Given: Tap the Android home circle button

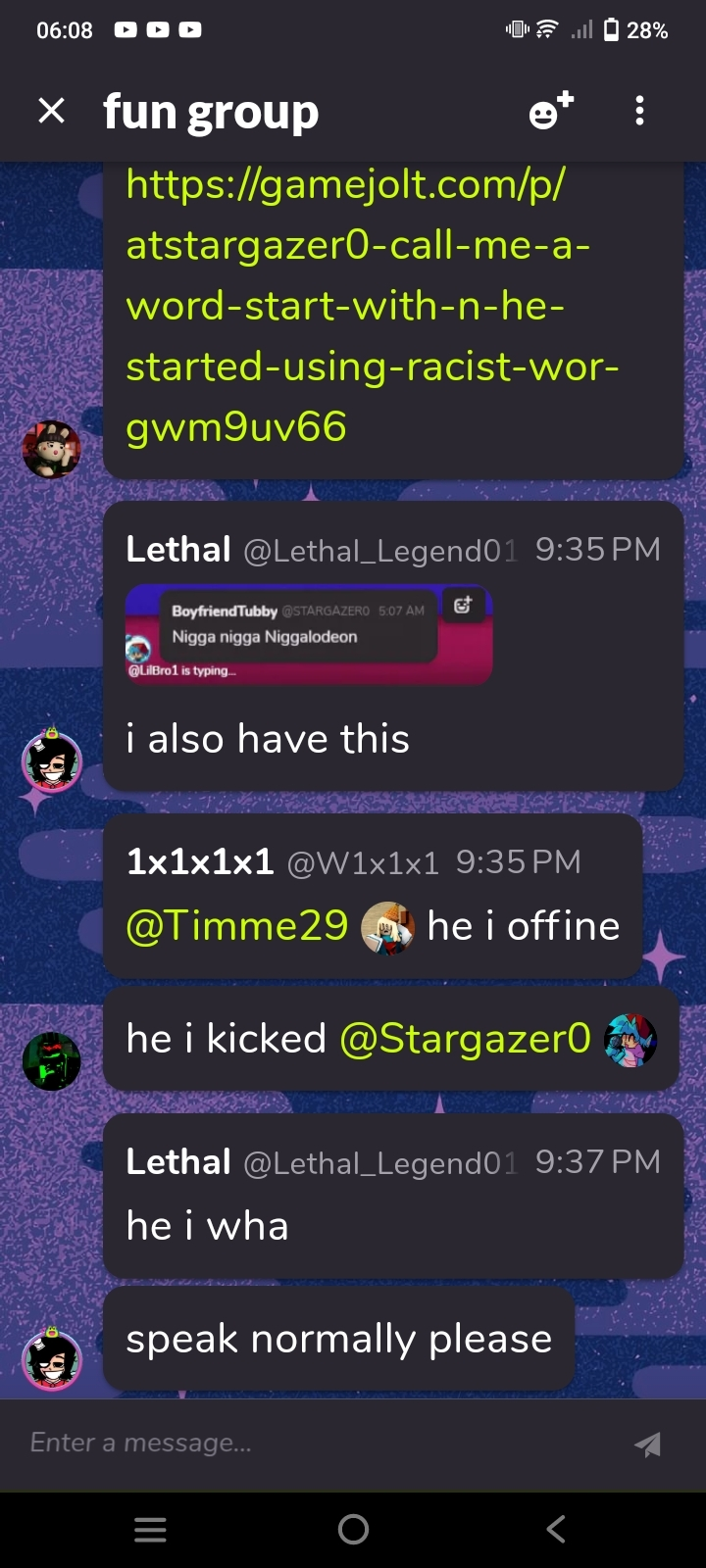Looking at the screenshot, I should pyautogui.click(x=353, y=1529).
